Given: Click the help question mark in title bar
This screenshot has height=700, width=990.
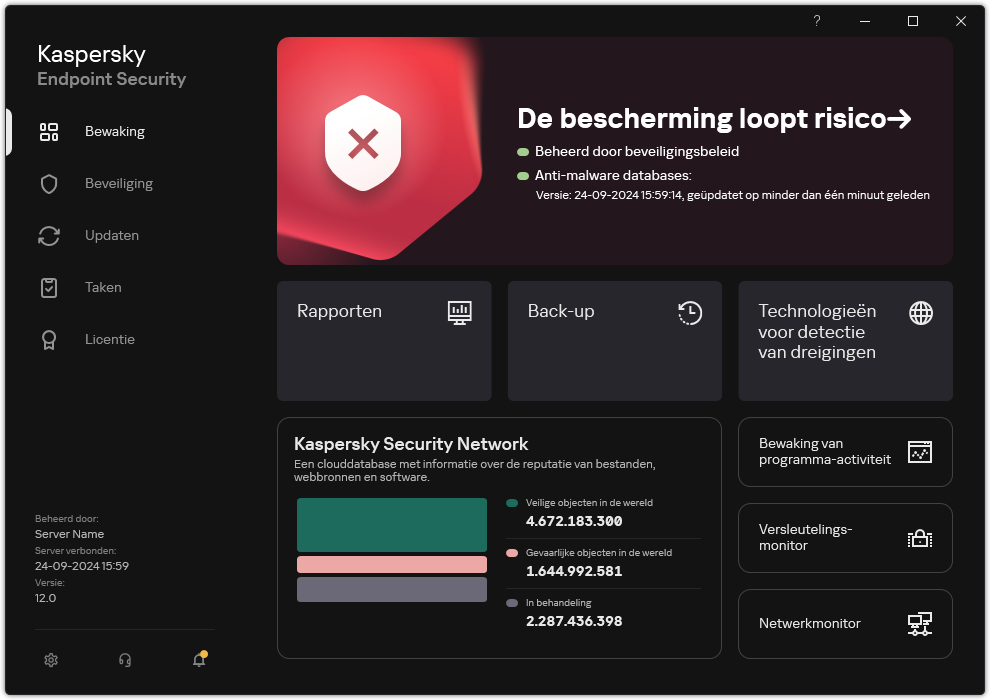Looking at the screenshot, I should [x=816, y=21].
